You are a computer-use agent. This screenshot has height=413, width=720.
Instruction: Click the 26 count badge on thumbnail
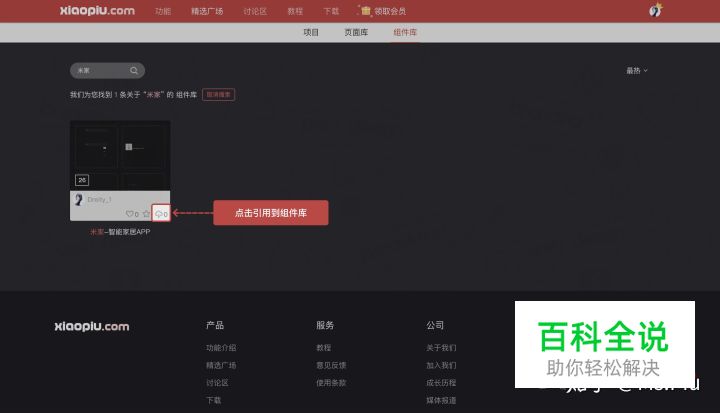coord(82,180)
